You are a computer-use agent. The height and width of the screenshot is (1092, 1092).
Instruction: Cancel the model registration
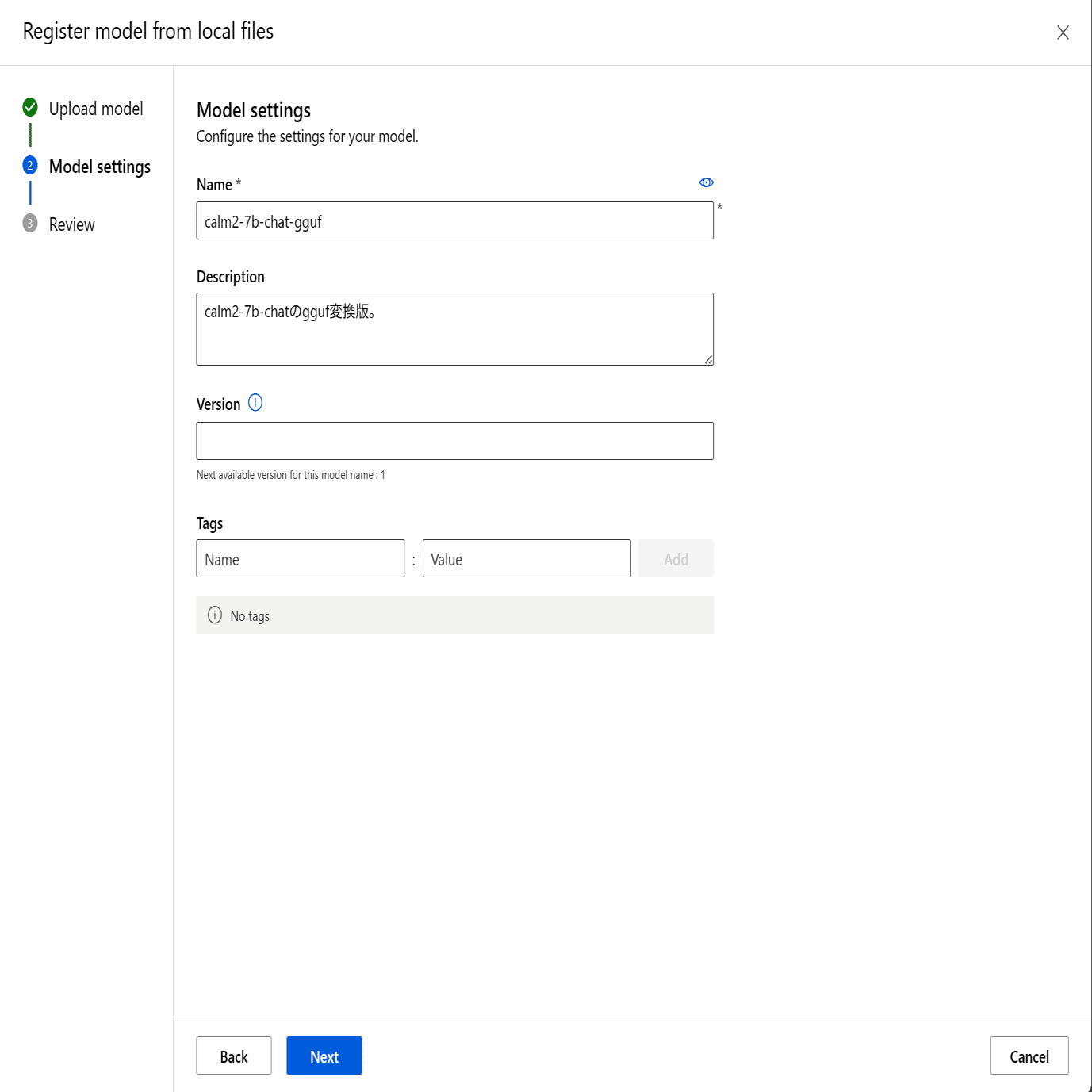(1029, 1056)
